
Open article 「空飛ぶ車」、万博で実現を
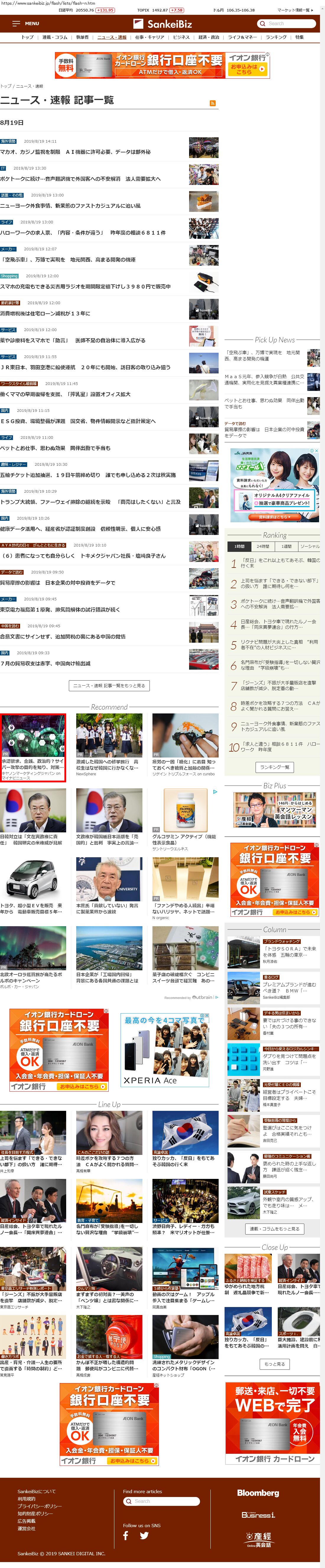(x=67, y=259)
